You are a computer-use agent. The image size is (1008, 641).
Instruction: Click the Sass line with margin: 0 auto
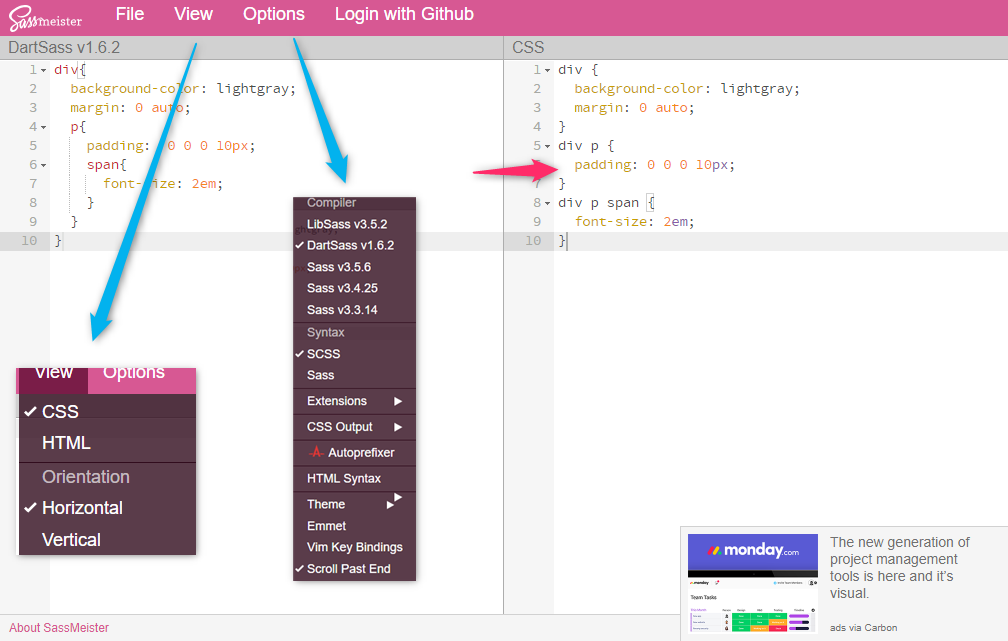point(130,108)
